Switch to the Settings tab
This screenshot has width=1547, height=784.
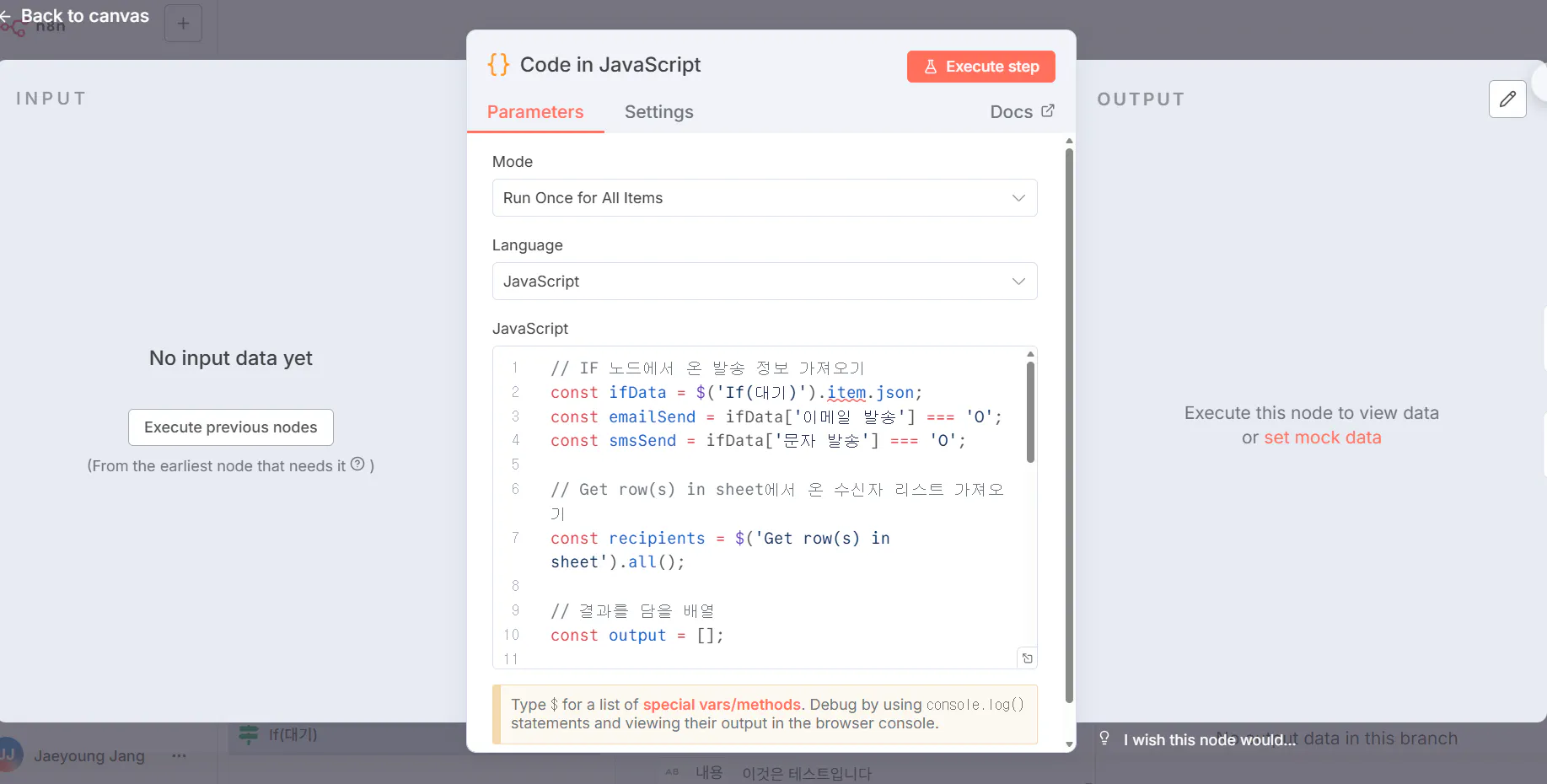(x=658, y=112)
